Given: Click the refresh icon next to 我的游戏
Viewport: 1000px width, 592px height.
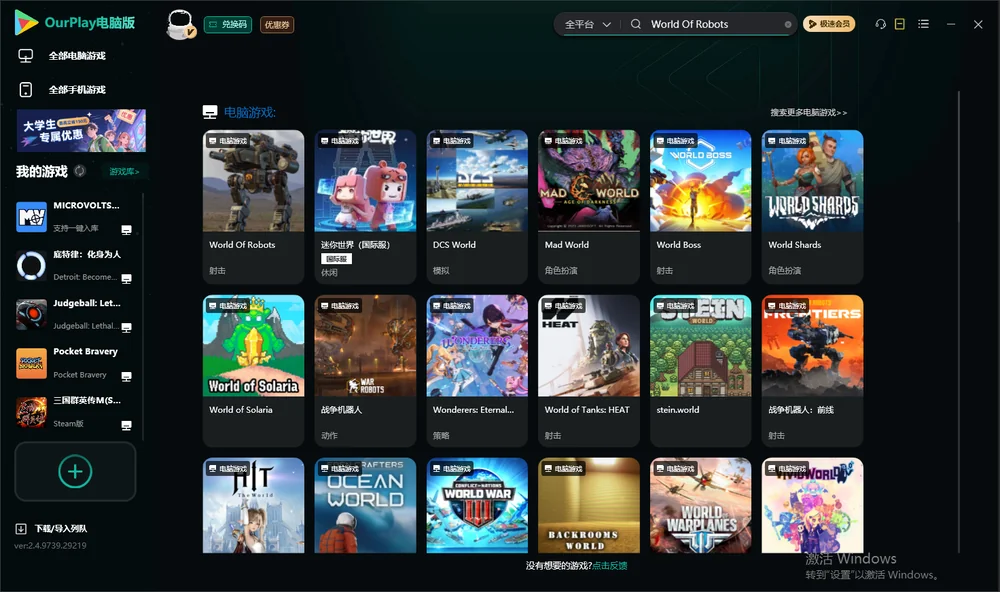Looking at the screenshot, I should [x=80, y=171].
